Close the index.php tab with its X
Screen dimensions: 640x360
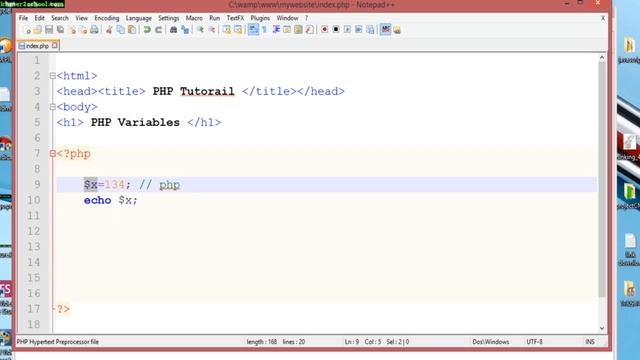(55, 45)
